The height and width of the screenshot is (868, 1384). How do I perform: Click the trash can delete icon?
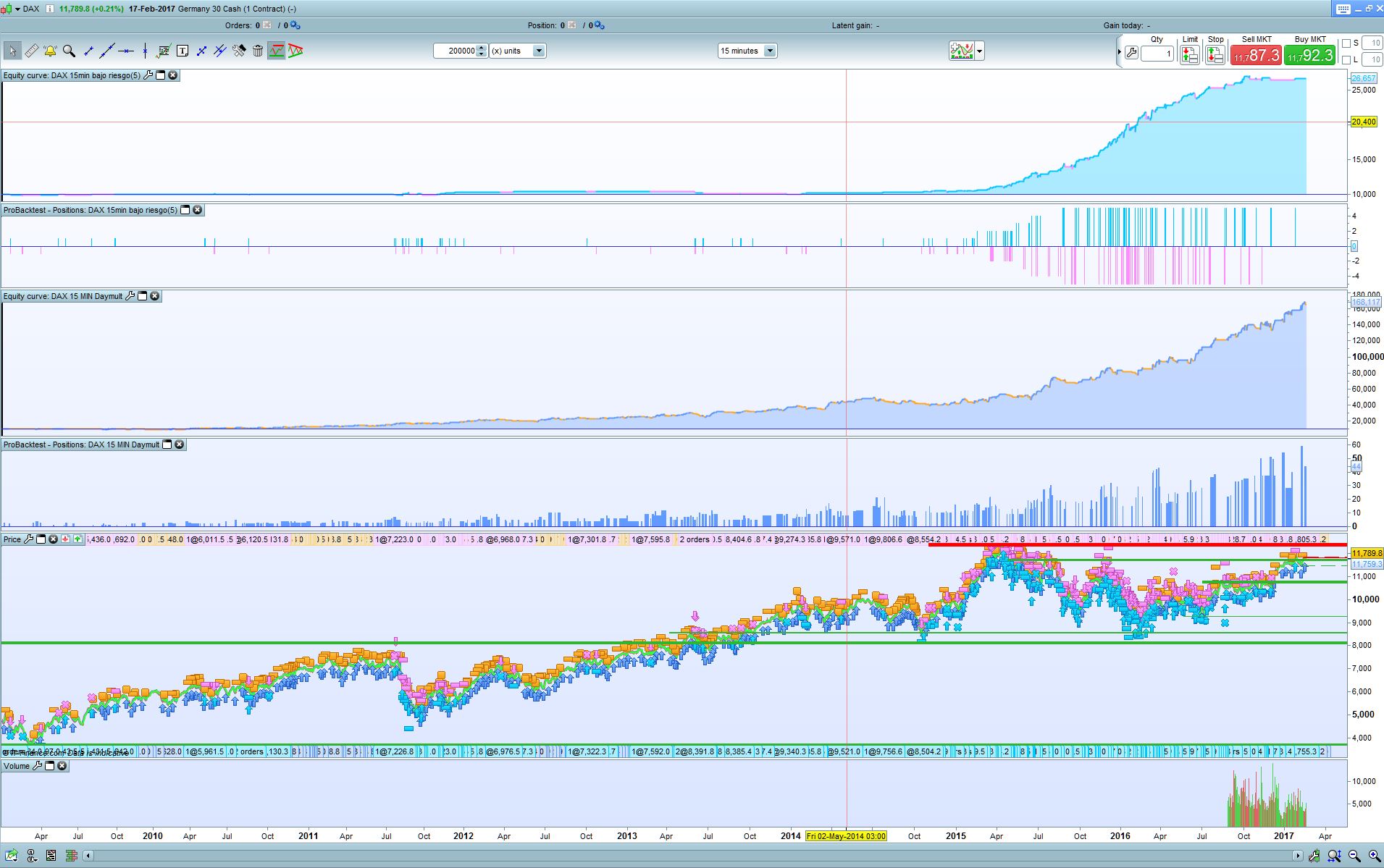(258, 51)
